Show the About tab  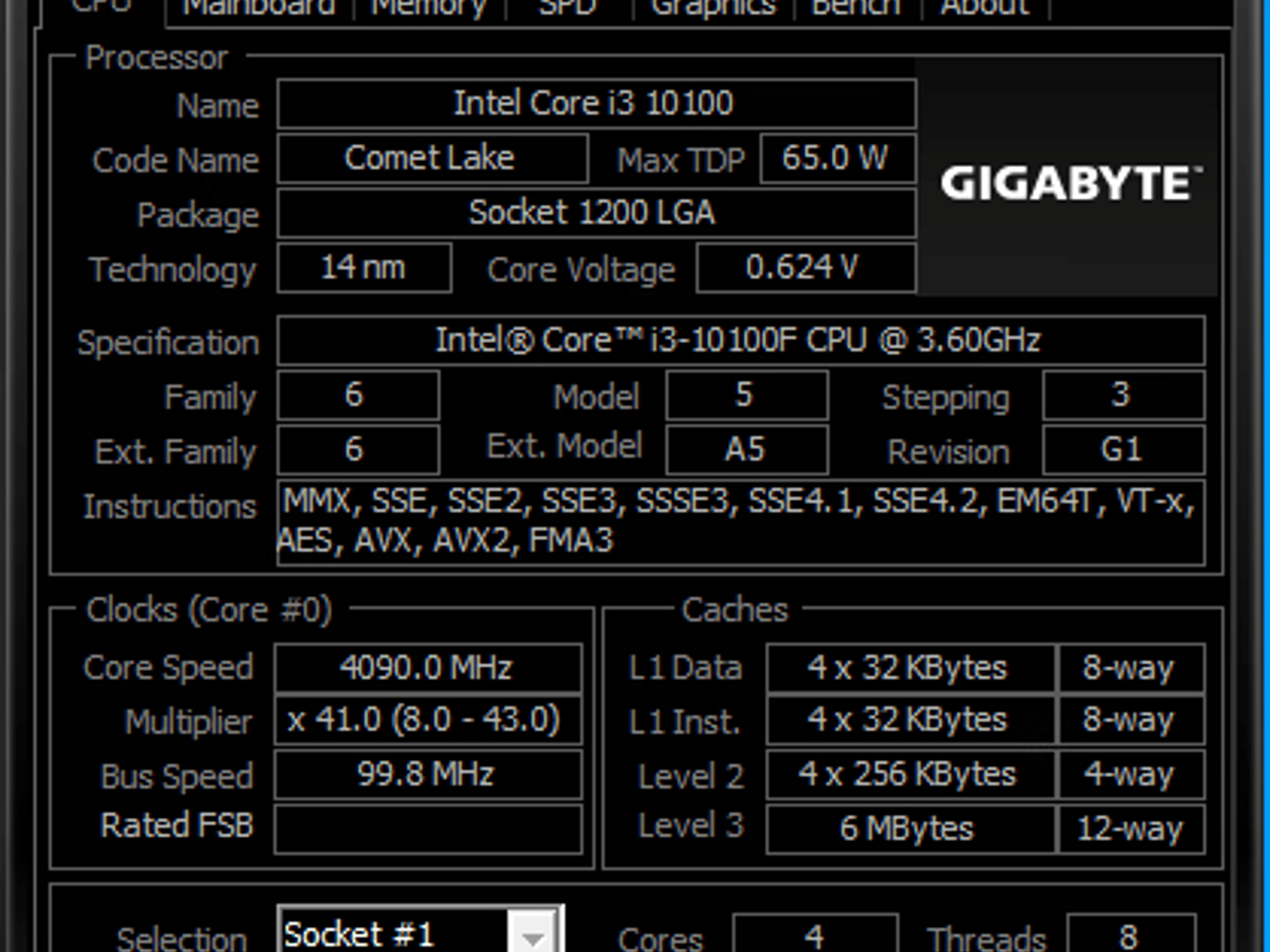tap(985, 9)
